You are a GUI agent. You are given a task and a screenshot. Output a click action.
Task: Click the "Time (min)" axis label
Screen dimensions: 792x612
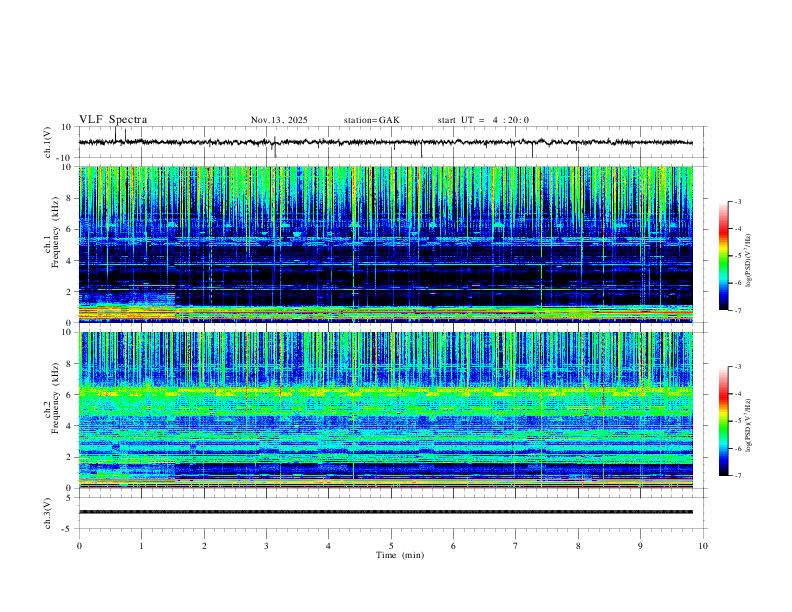click(400, 555)
